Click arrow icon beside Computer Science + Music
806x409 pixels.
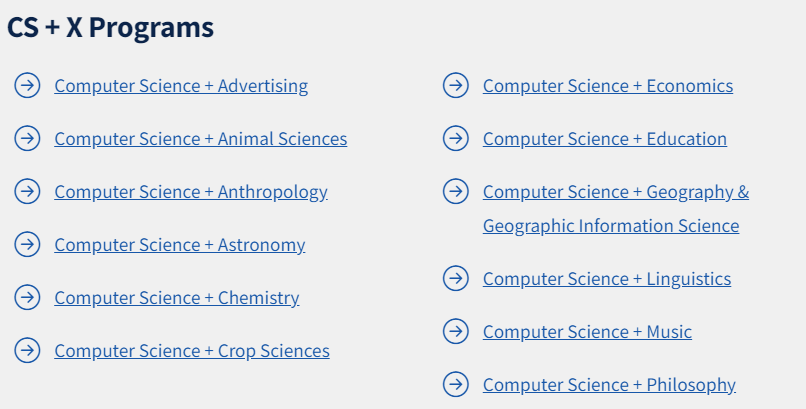455,332
